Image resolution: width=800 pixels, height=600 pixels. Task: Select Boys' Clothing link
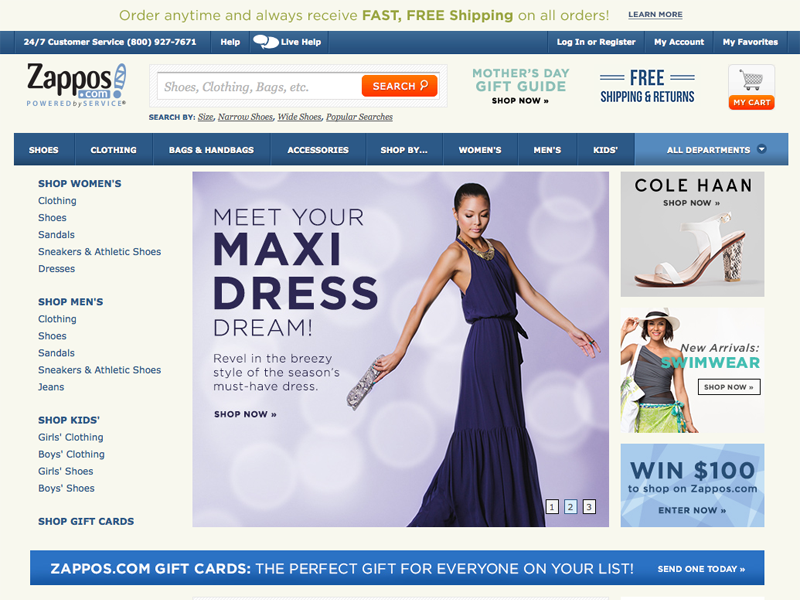point(71,454)
